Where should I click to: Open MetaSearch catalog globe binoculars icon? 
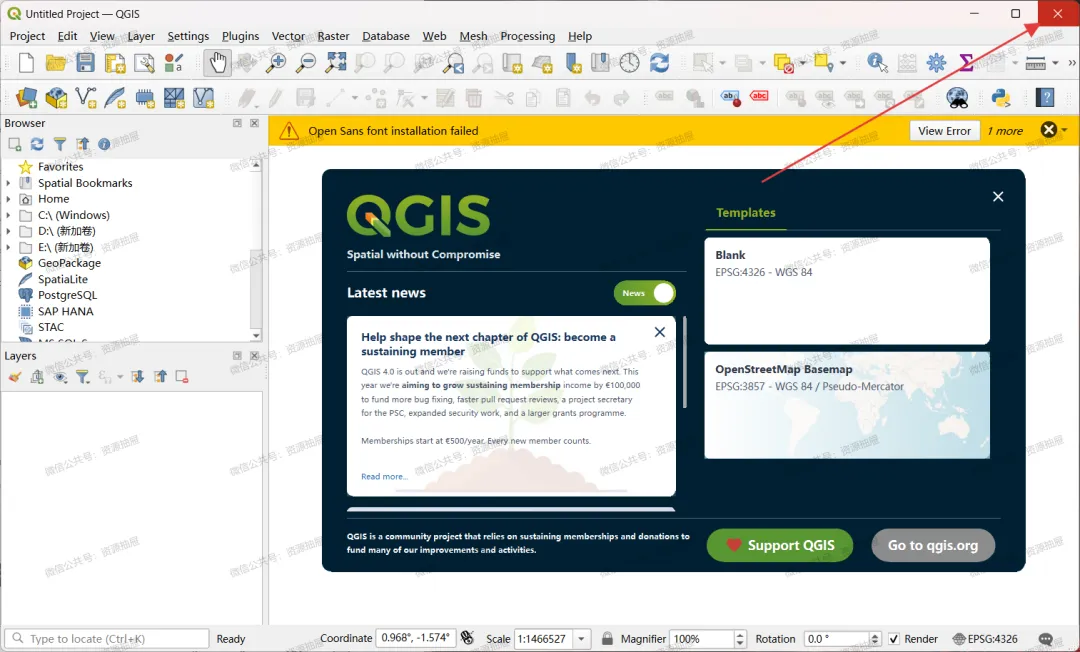tap(957, 98)
